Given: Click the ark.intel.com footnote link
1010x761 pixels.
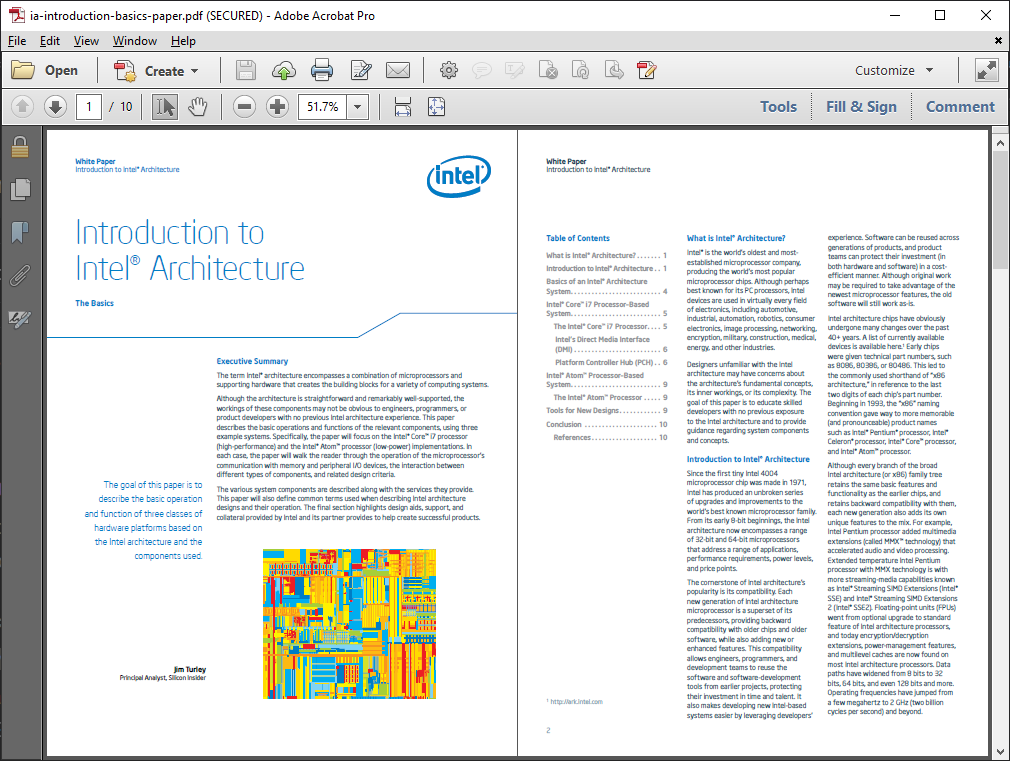Looking at the screenshot, I should pos(576,702).
